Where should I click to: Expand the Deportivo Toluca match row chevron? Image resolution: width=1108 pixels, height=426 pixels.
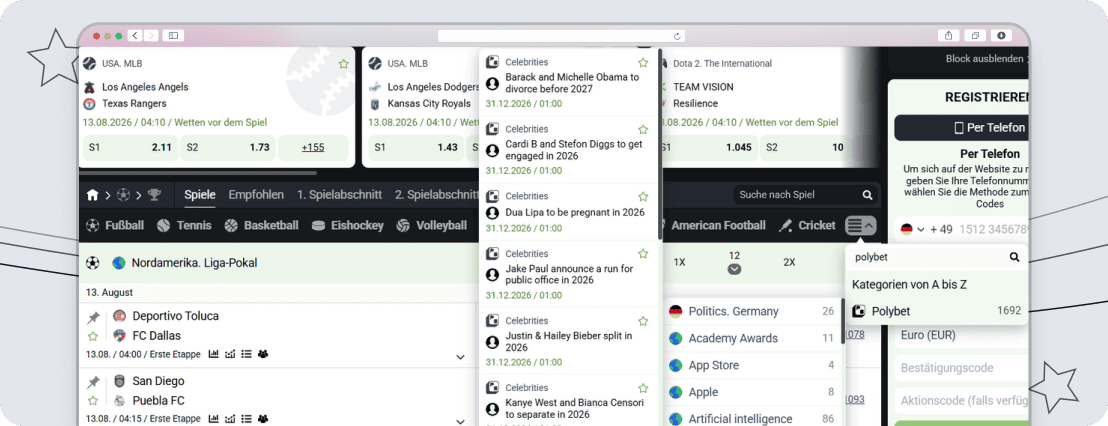pos(461,357)
